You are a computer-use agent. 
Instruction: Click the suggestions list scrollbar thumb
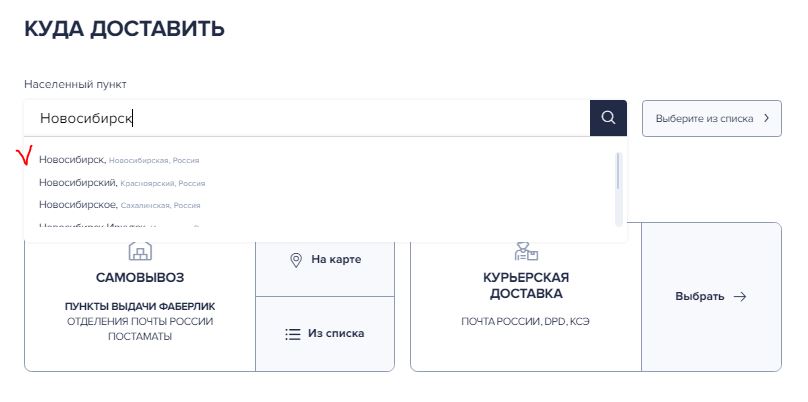tap(618, 171)
